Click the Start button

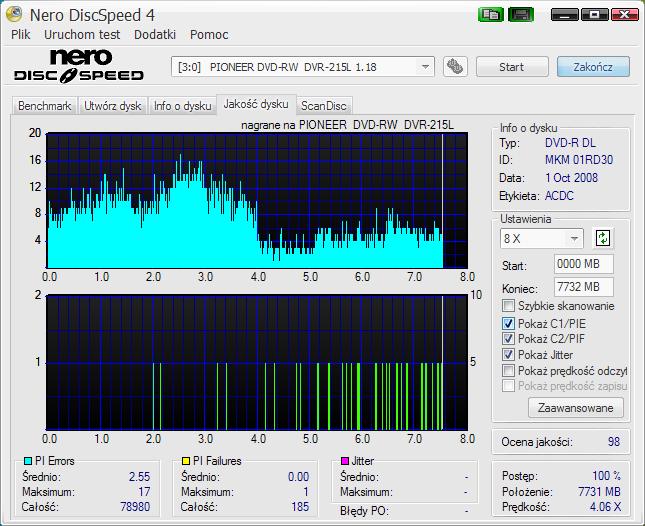(x=512, y=67)
